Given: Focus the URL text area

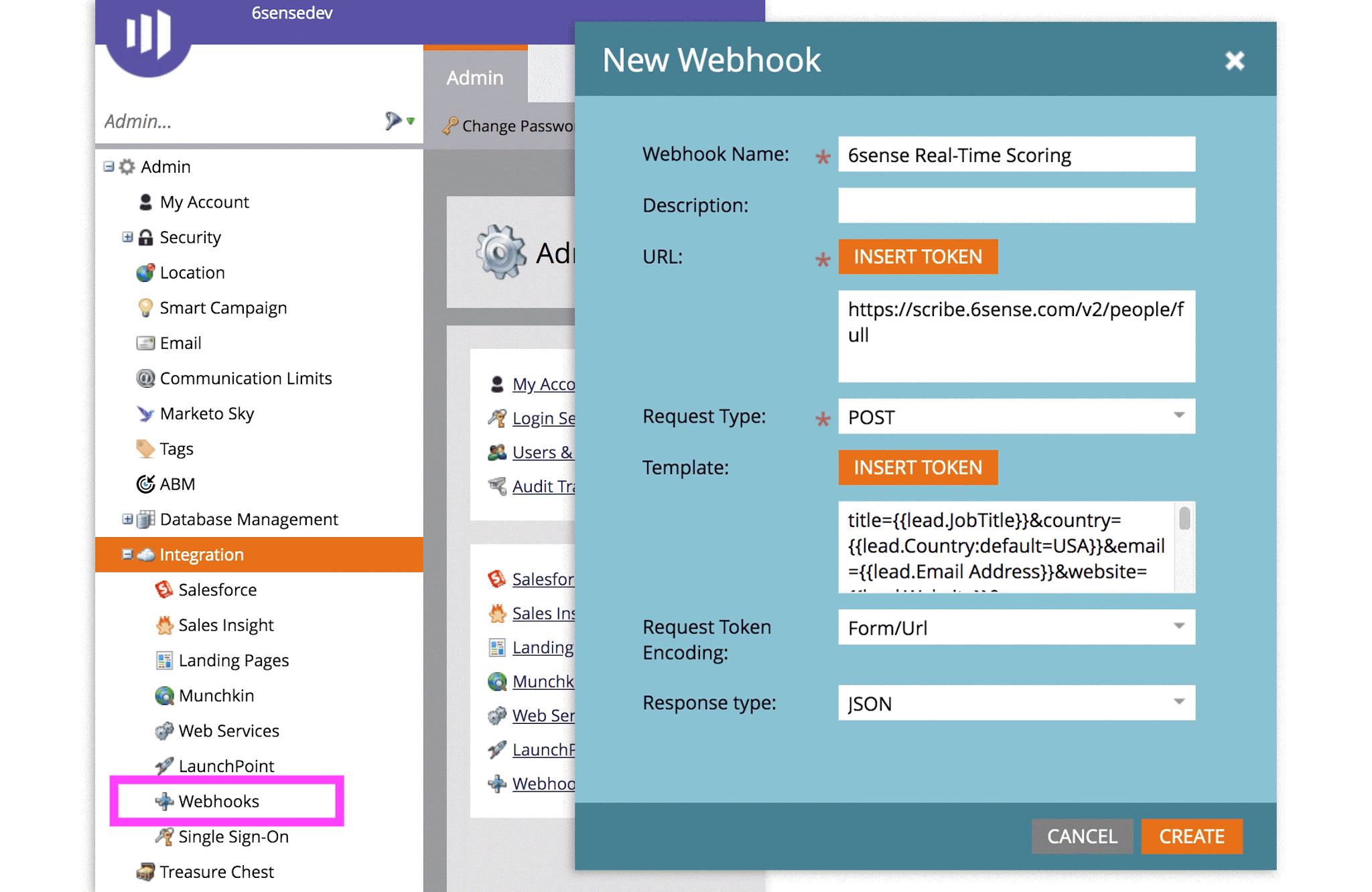Looking at the screenshot, I should tap(1016, 336).
